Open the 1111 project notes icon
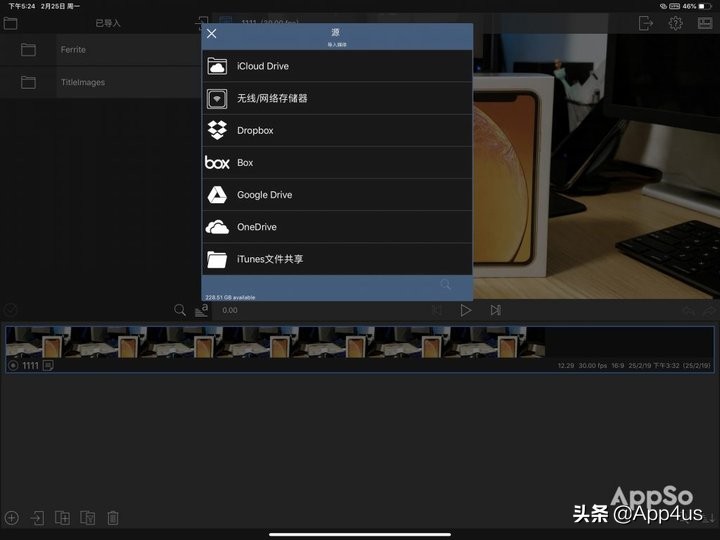Image resolution: width=720 pixels, height=540 pixels. tap(48, 366)
